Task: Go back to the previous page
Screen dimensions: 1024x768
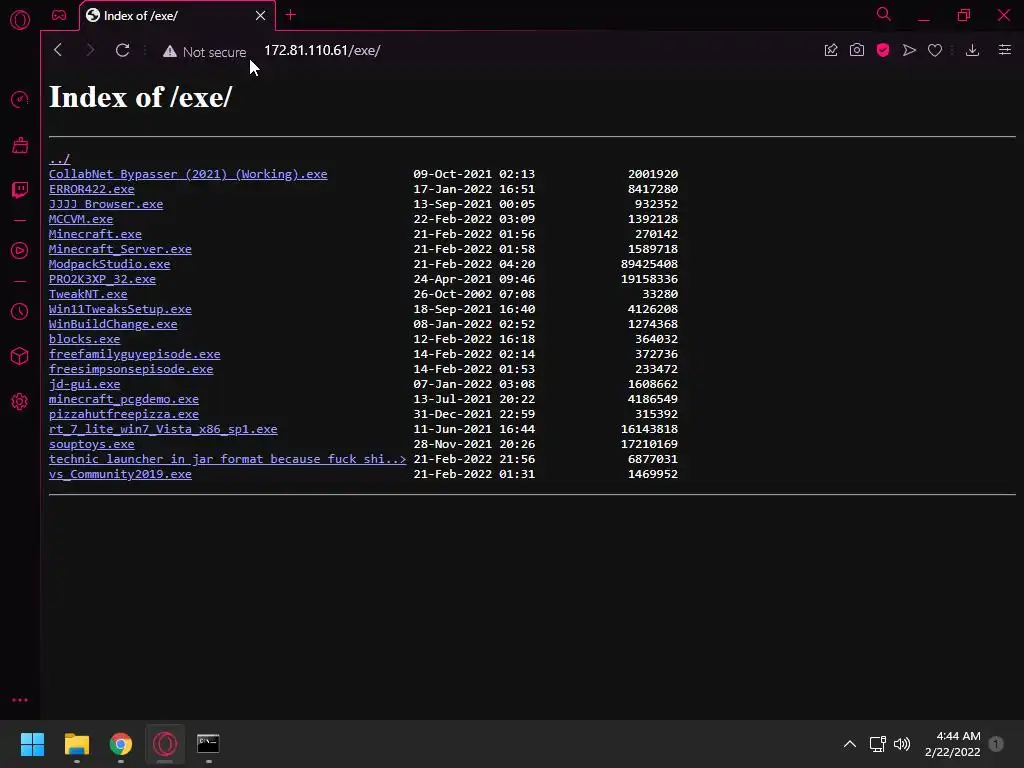Action: [x=57, y=50]
